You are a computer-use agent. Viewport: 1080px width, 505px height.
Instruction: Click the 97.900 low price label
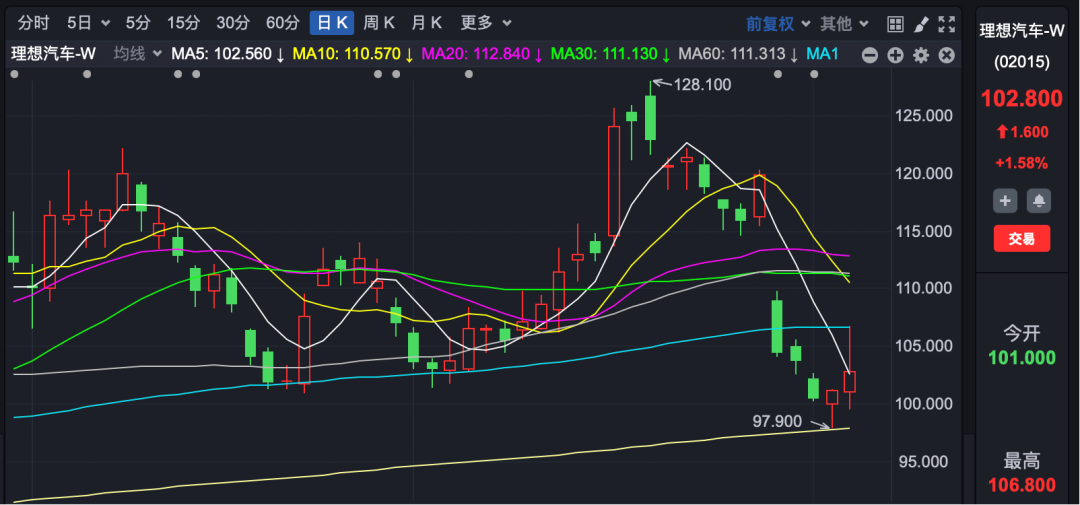click(x=777, y=421)
